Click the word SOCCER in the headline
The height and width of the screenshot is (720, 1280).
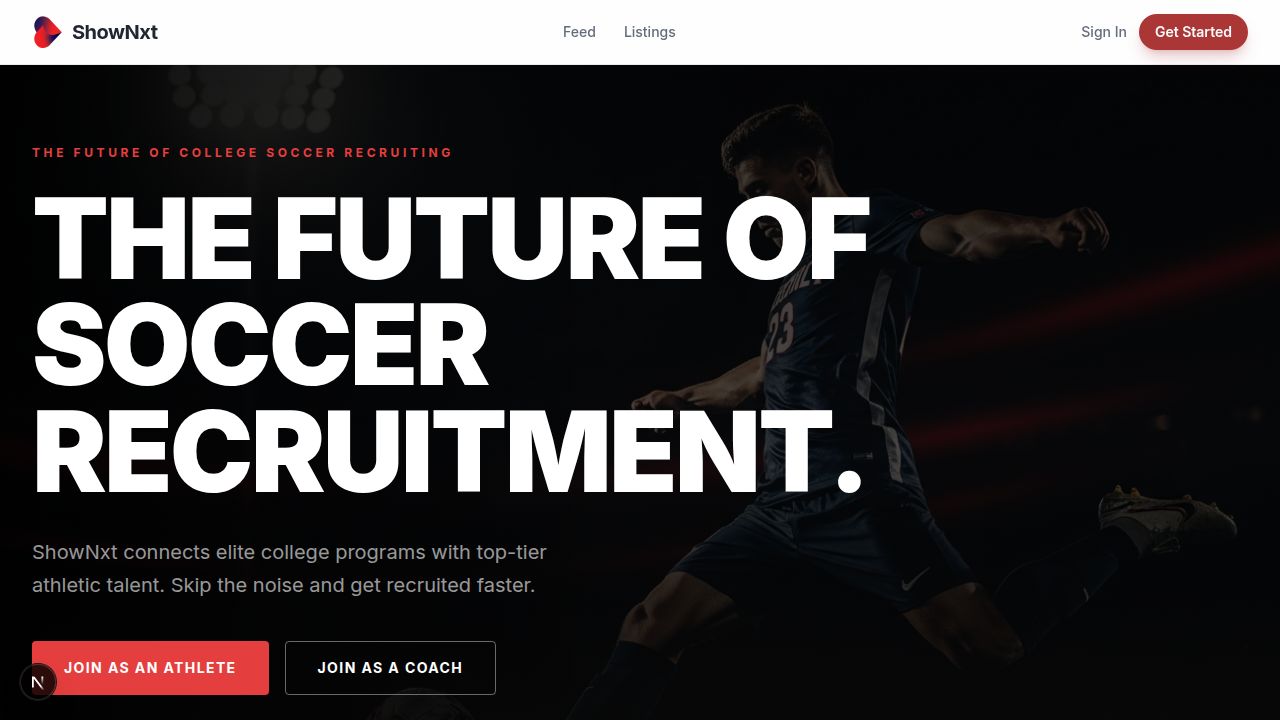click(x=261, y=345)
